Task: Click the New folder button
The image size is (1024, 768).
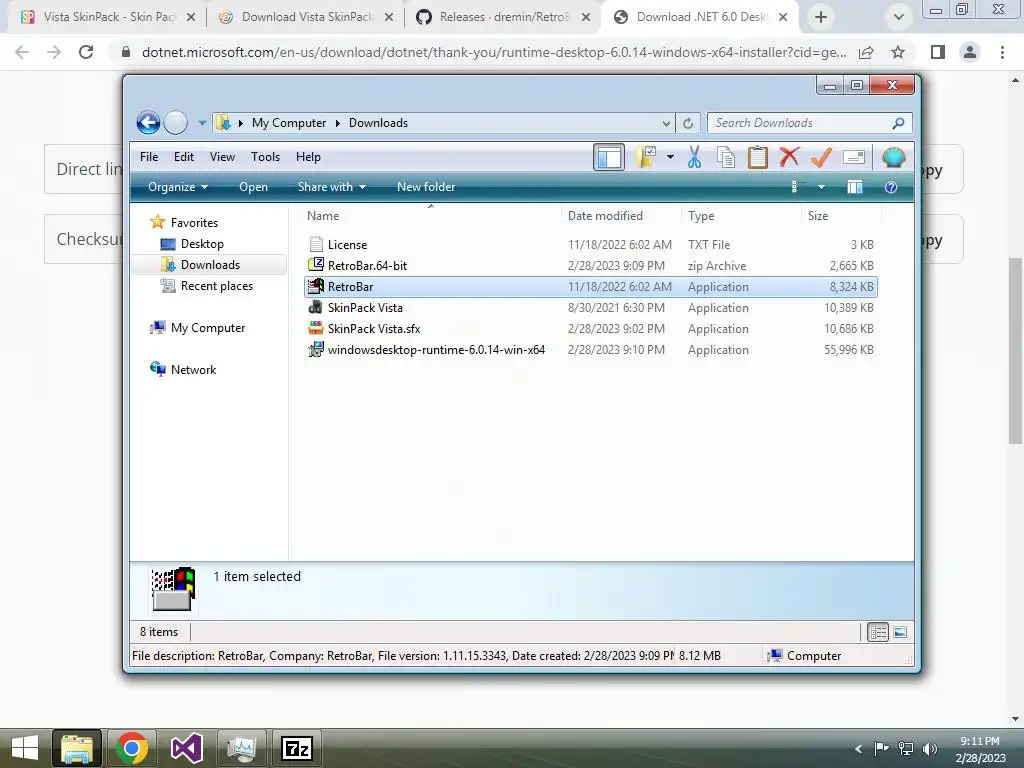Action: (x=426, y=187)
